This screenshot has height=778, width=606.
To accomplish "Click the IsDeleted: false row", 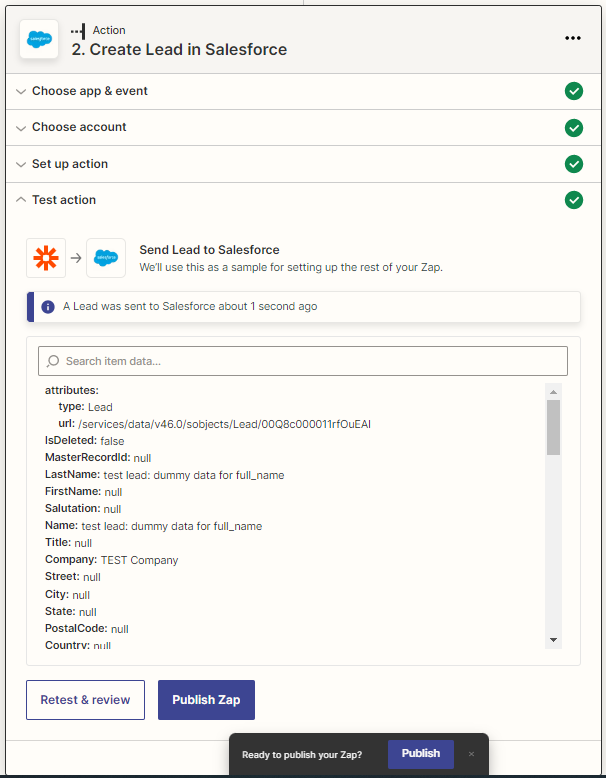I will (84, 441).
